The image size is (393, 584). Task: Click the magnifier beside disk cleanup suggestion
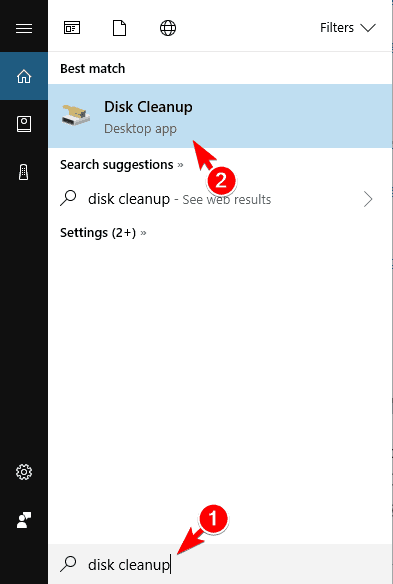tap(69, 199)
